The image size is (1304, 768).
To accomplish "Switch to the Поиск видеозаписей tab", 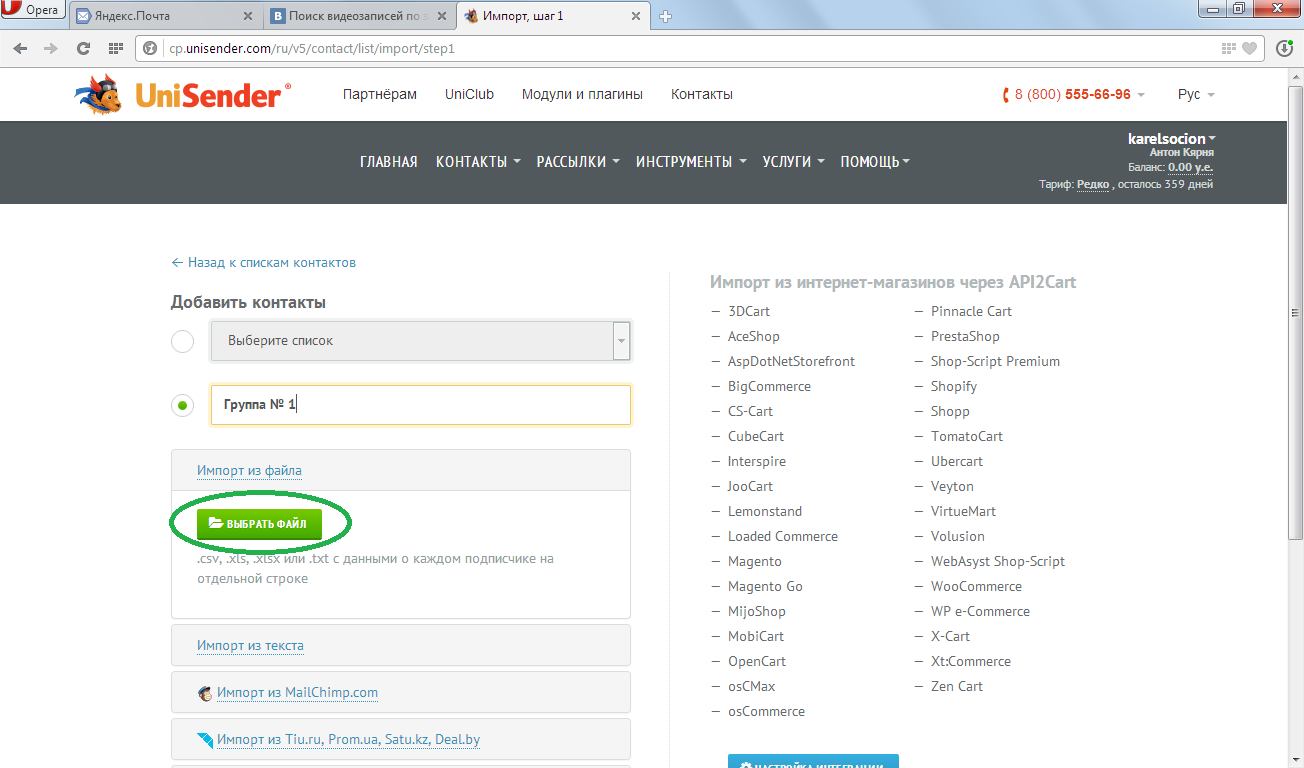I will [x=360, y=16].
